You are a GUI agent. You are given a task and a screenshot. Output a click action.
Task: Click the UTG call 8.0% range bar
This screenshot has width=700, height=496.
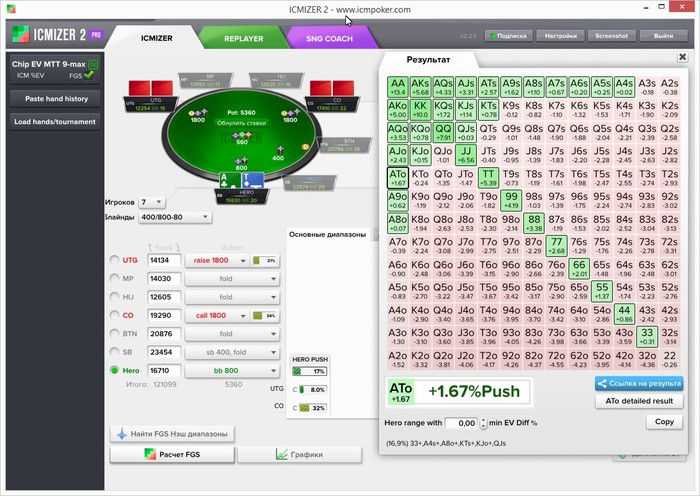click(312, 389)
